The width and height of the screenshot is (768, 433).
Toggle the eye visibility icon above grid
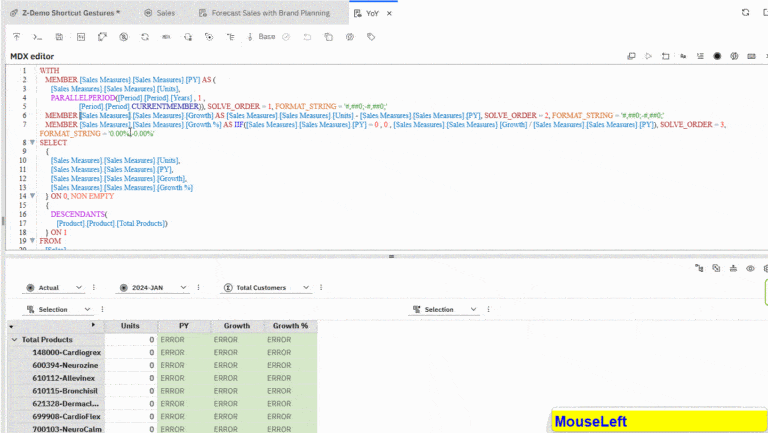coord(750,268)
